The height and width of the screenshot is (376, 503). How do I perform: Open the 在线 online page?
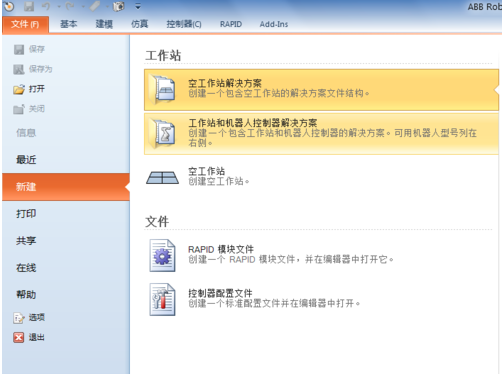pos(26,268)
